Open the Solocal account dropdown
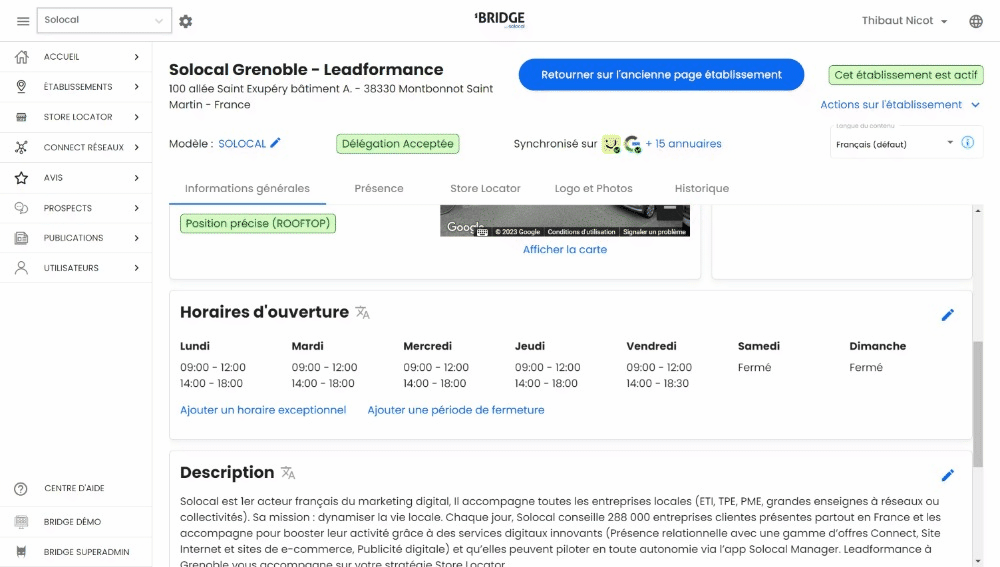This screenshot has height=567, width=1000. tap(104, 20)
